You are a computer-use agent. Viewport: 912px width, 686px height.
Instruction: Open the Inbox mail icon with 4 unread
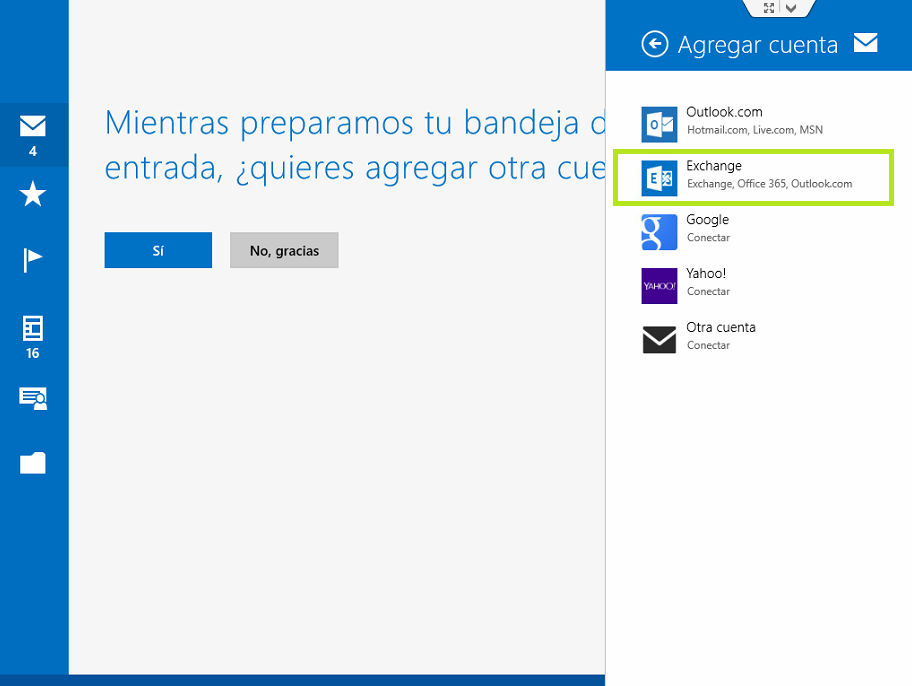point(33,135)
